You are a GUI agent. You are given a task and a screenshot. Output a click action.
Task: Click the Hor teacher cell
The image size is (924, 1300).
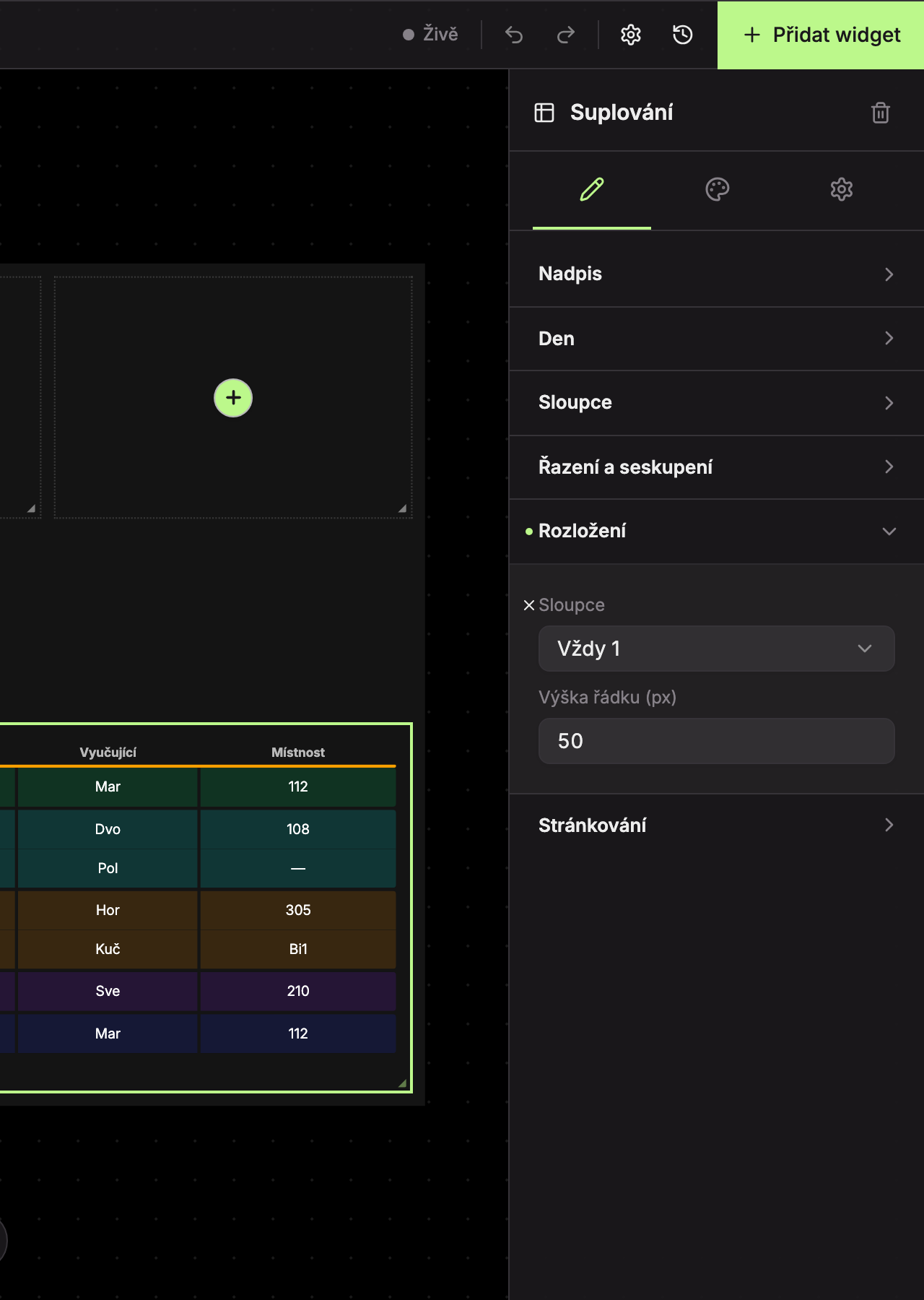pyautogui.click(x=108, y=910)
